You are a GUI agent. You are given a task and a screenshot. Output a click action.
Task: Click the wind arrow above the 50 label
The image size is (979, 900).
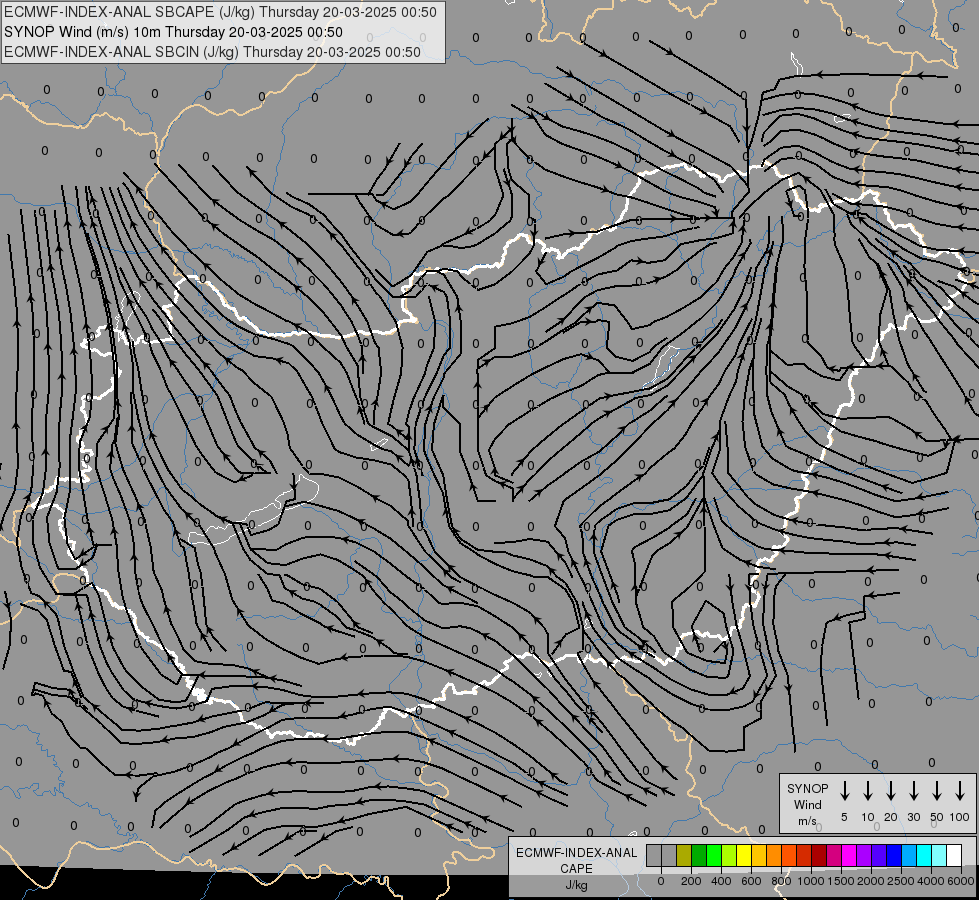point(937,791)
